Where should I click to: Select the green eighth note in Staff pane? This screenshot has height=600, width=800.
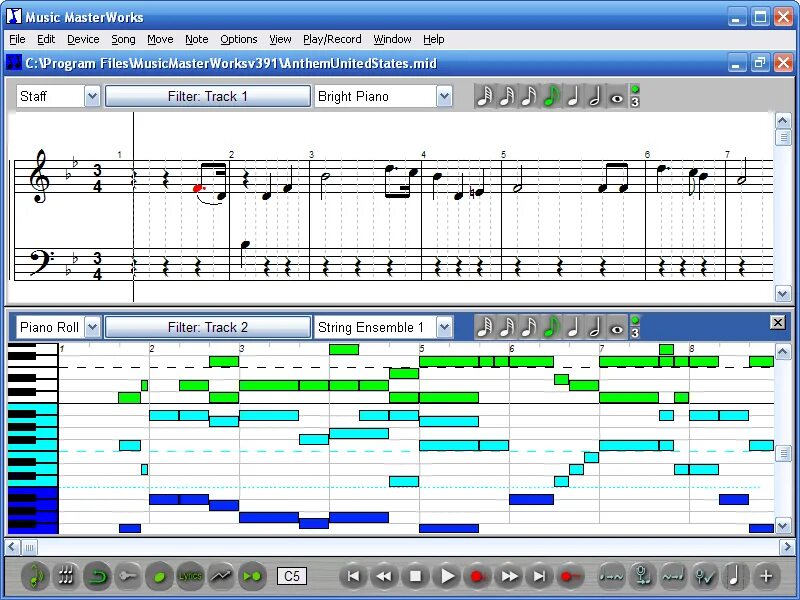(x=551, y=96)
